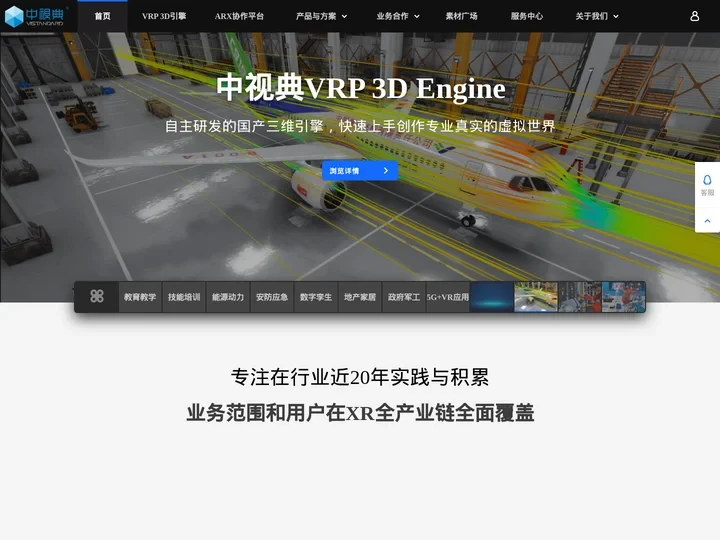The width and height of the screenshot is (720, 540).
Task: Select the 政府军工 category tab
Action: pos(404,297)
